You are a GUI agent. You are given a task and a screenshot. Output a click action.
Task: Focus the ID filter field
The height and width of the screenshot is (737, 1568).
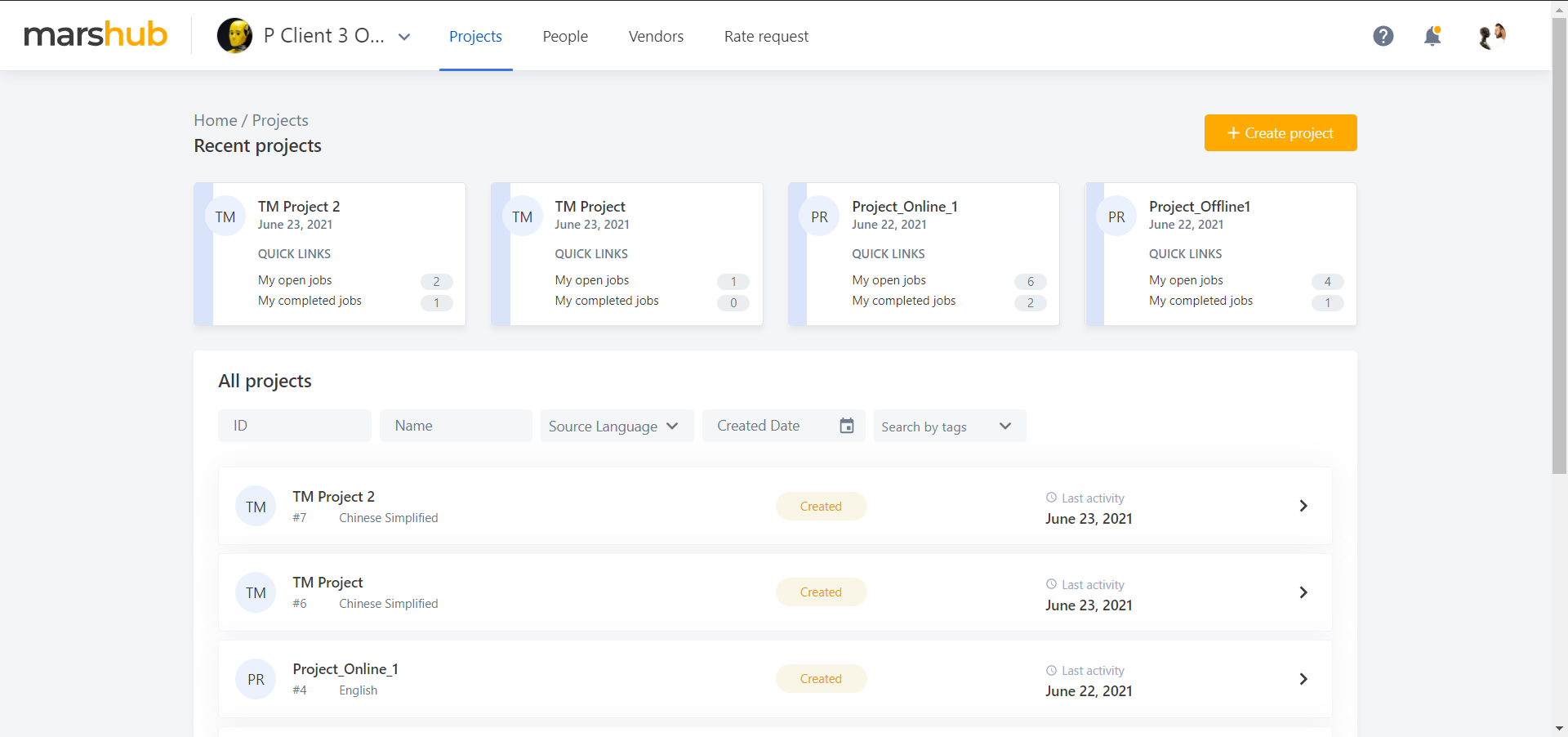pos(295,426)
